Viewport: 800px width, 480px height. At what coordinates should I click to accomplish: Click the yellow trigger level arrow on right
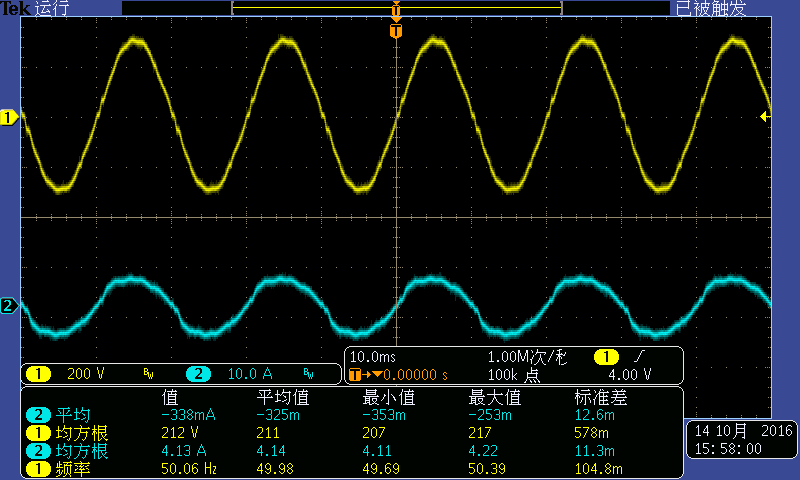point(765,117)
